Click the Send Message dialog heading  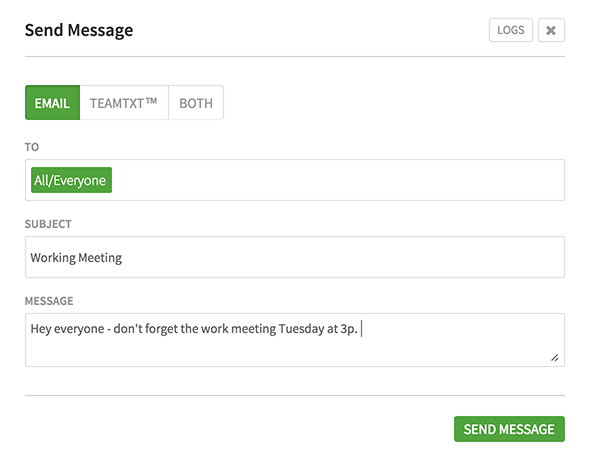coord(79,30)
